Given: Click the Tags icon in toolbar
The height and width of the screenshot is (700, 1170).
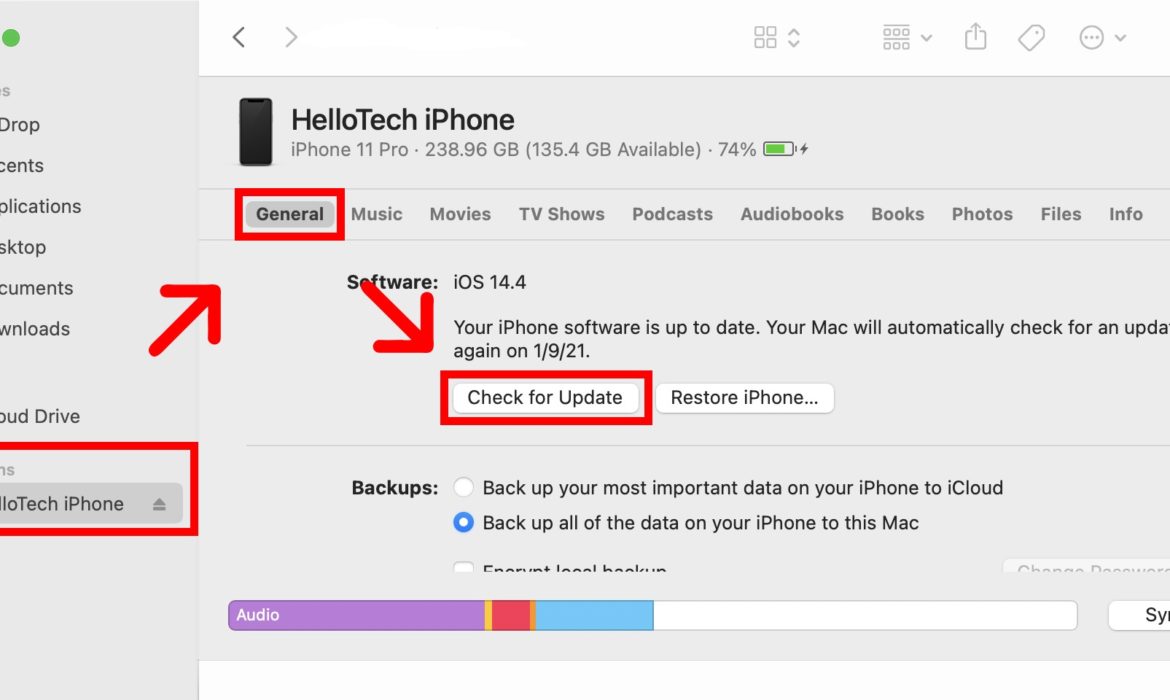Looking at the screenshot, I should 1031,38.
